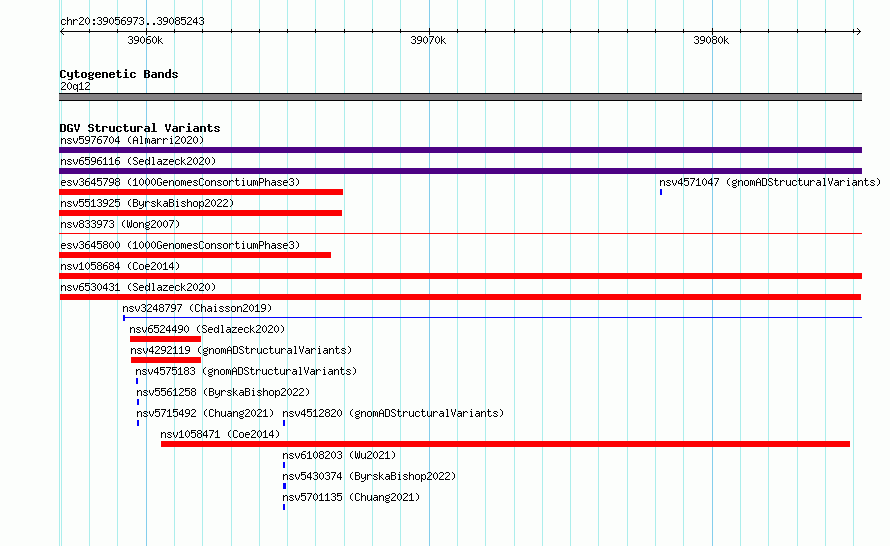
Task: Click the Cytogenetic Bands track title
Action: coord(119,74)
